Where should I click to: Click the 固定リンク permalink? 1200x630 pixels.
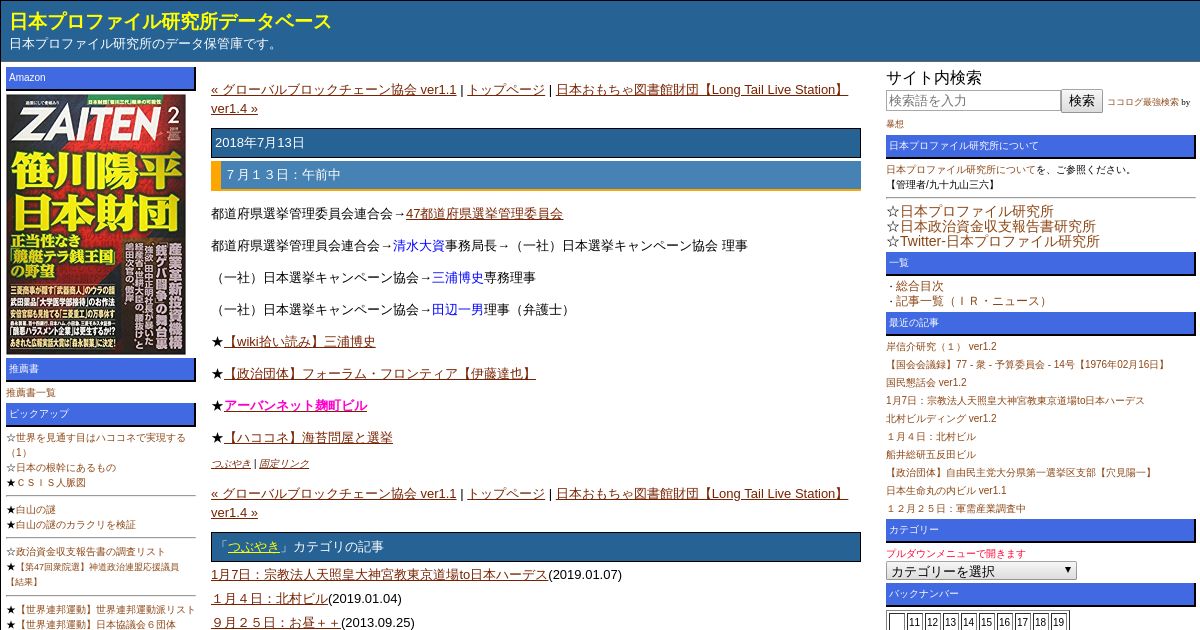click(x=284, y=464)
